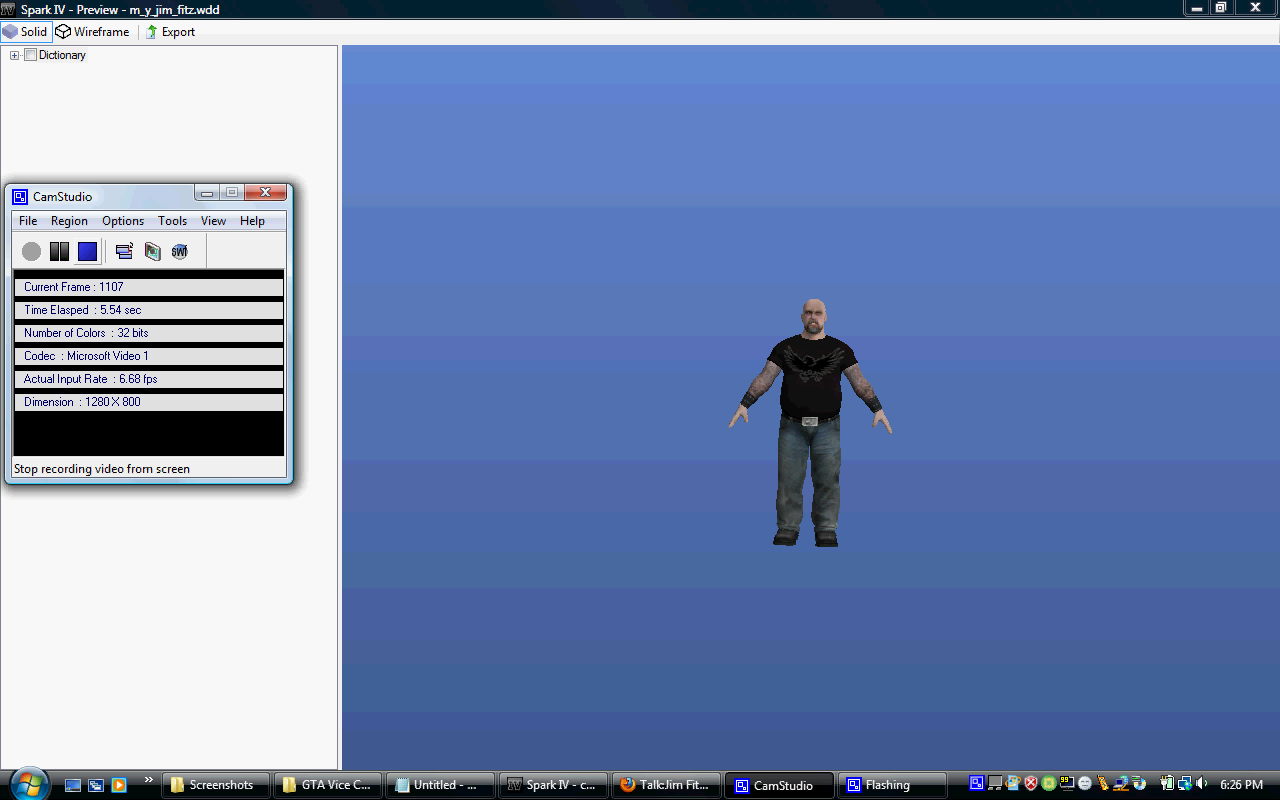
Task: Expand the Dictionary tree node
Action: coord(15,55)
